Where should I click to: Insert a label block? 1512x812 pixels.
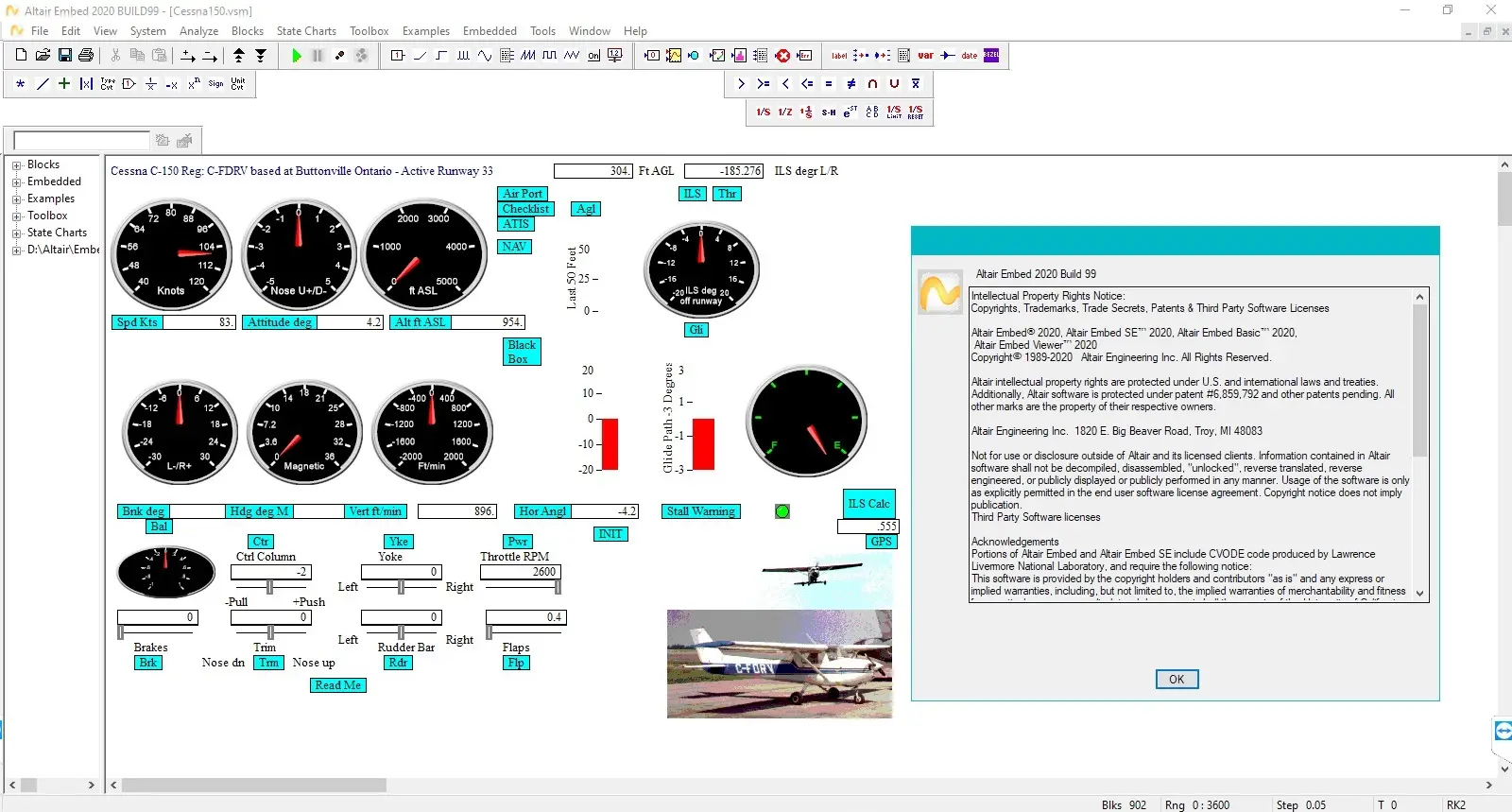click(x=839, y=56)
